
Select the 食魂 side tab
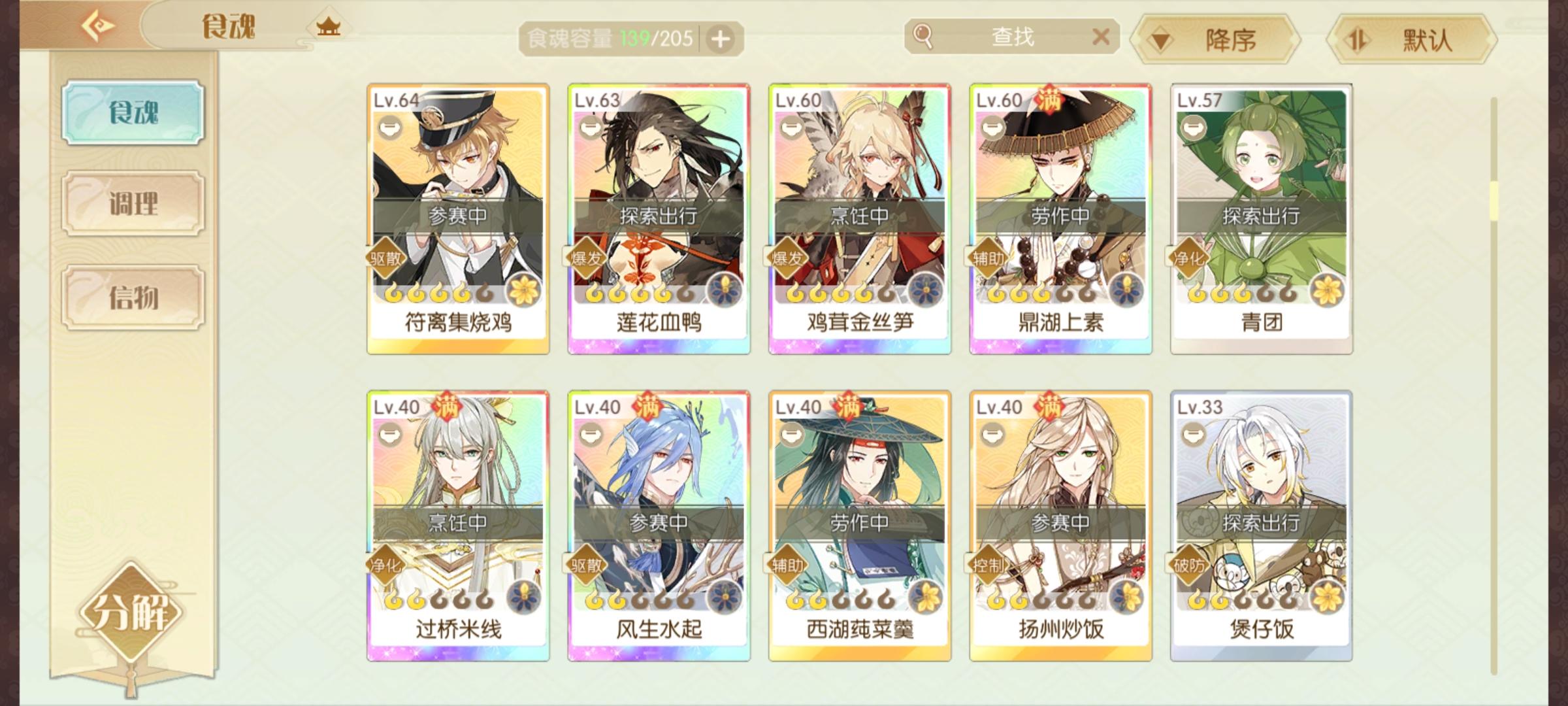[x=133, y=112]
